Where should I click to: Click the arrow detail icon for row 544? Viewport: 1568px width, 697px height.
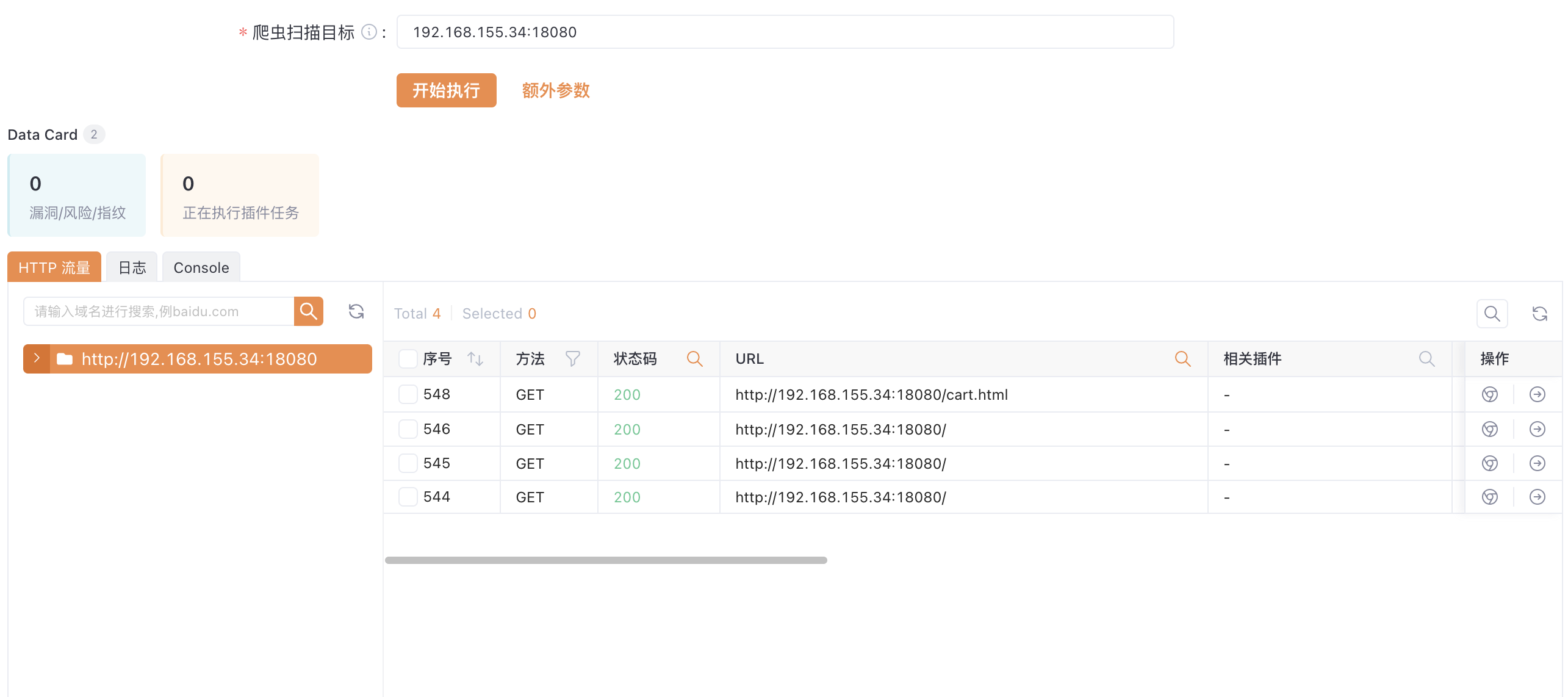(x=1537, y=497)
